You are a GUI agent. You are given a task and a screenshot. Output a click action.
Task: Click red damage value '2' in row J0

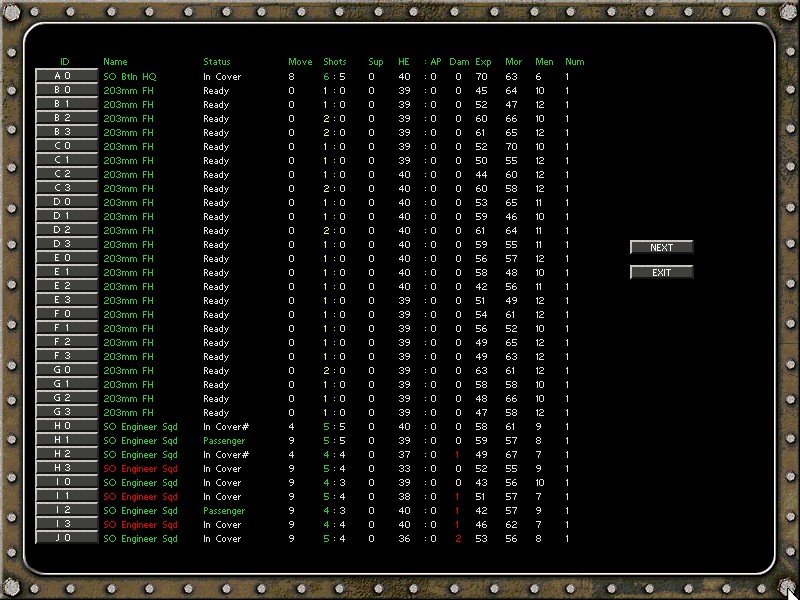tap(458, 538)
